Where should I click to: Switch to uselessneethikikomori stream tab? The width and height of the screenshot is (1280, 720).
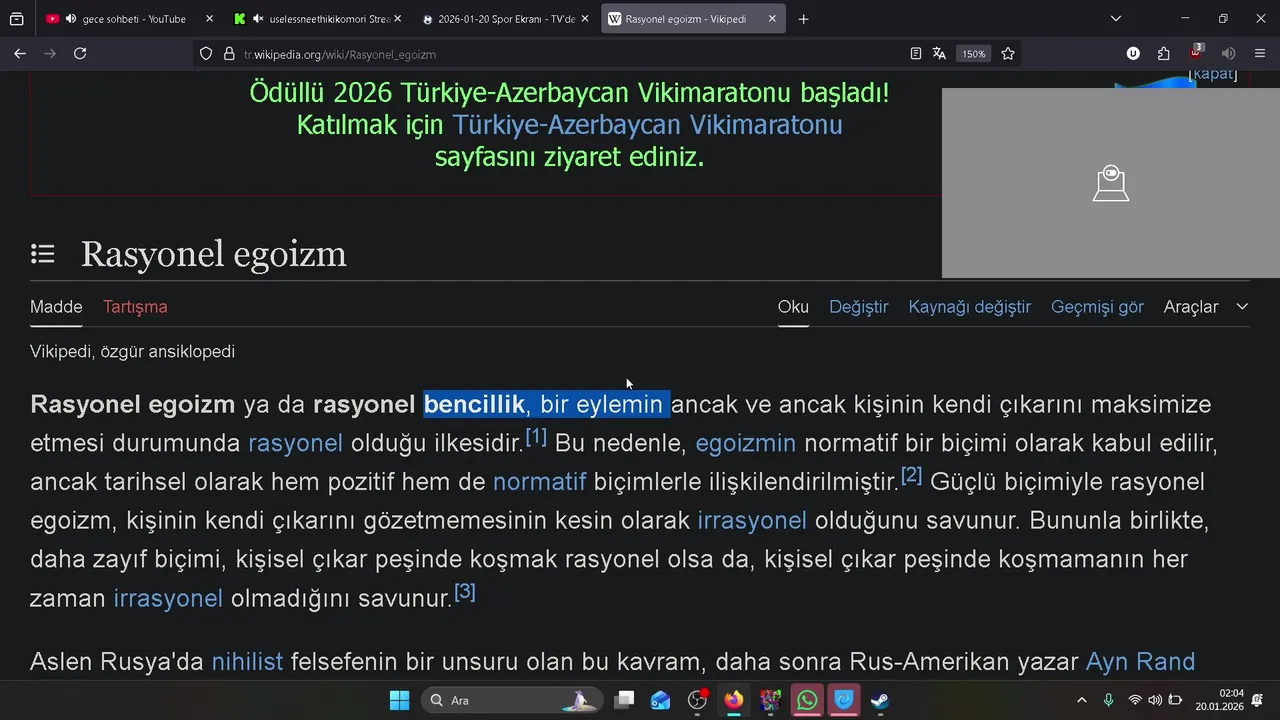[x=317, y=19]
